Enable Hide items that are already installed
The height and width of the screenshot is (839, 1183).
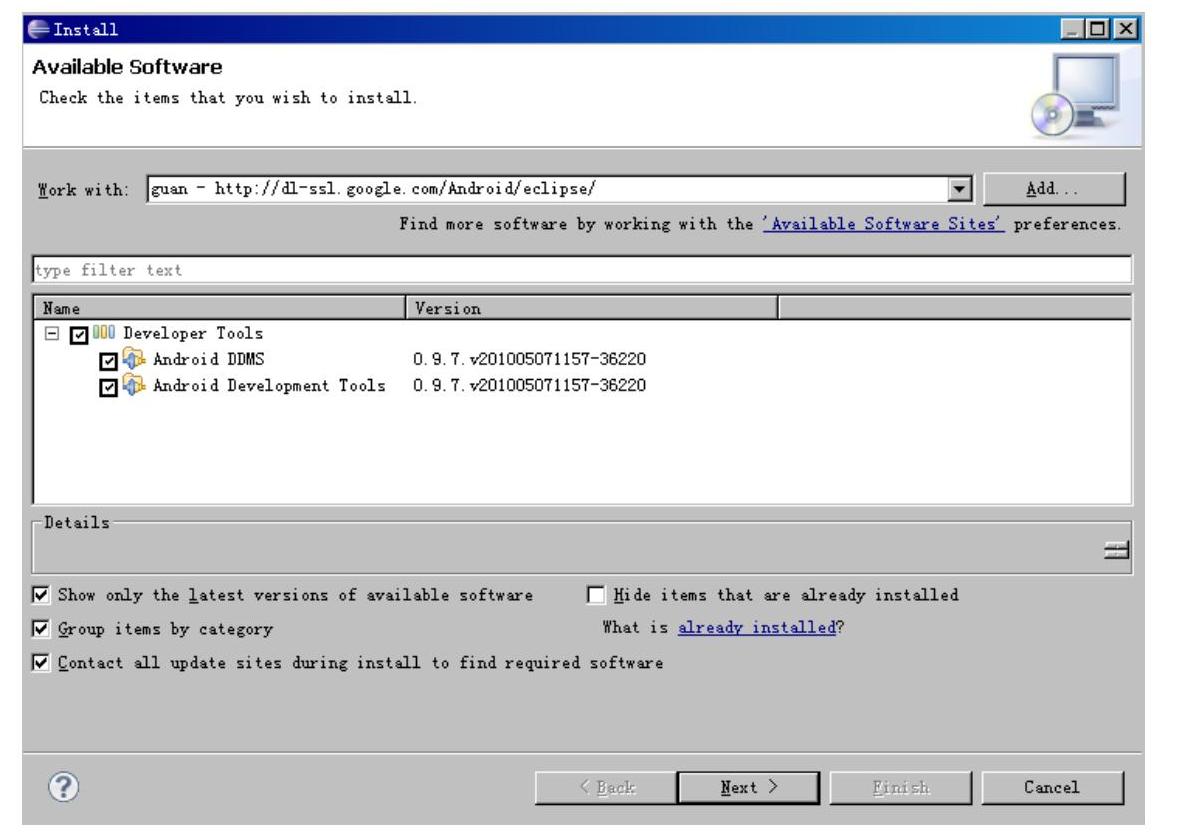pos(595,595)
